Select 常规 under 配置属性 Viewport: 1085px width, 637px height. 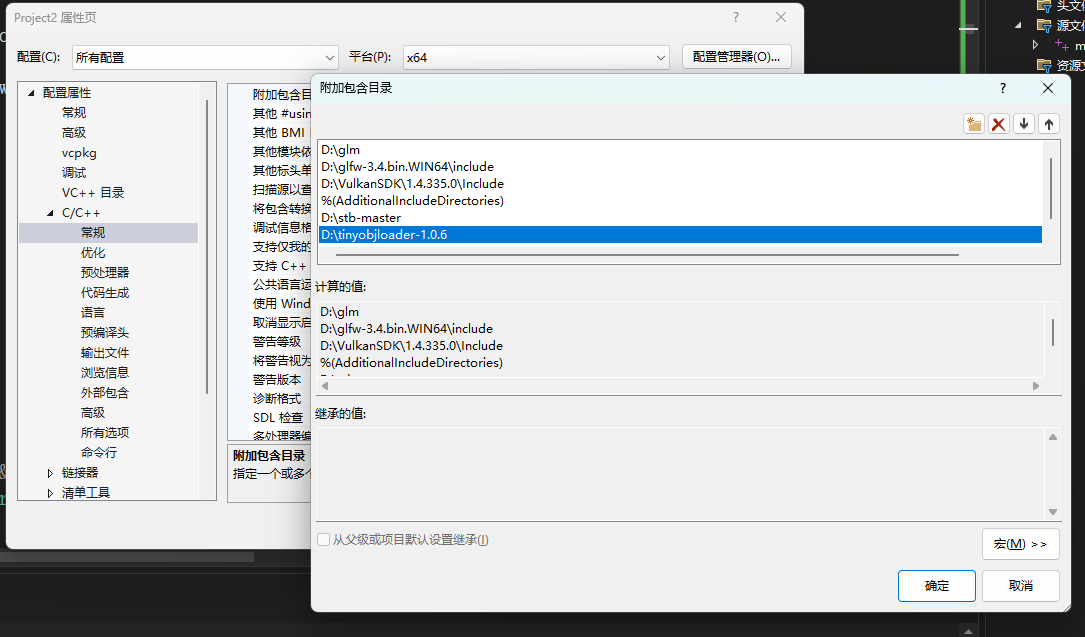pos(74,113)
